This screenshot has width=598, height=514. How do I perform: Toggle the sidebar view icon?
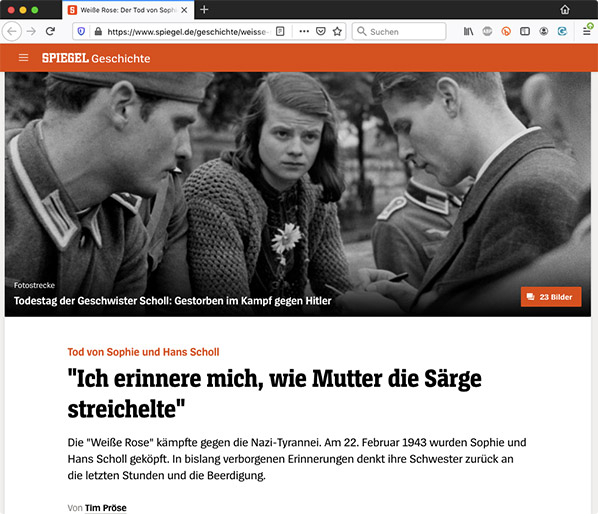click(x=525, y=31)
